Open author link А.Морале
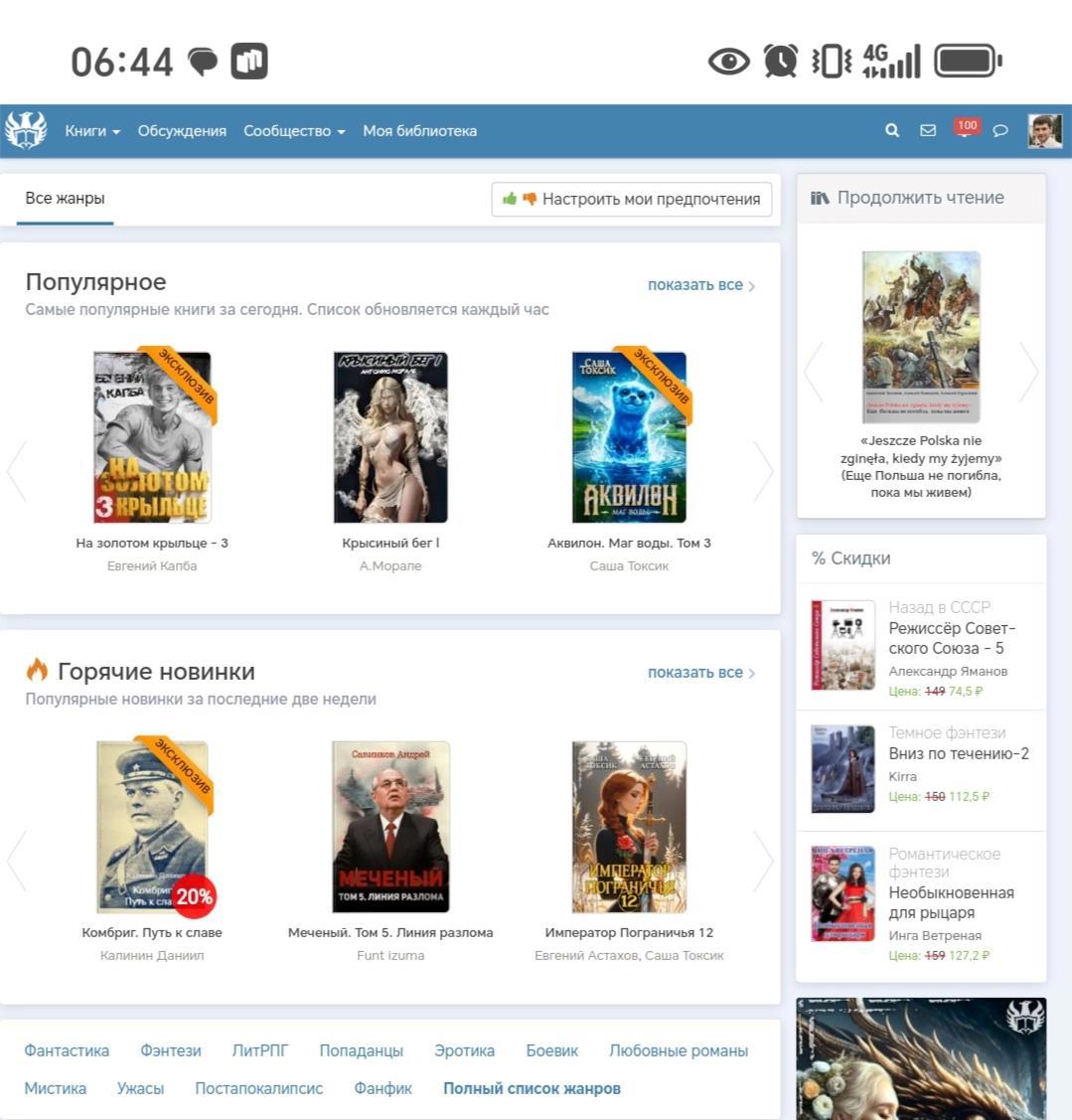Screen dimensions: 1072x1120 pyautogui.click(x=390, y=565)
